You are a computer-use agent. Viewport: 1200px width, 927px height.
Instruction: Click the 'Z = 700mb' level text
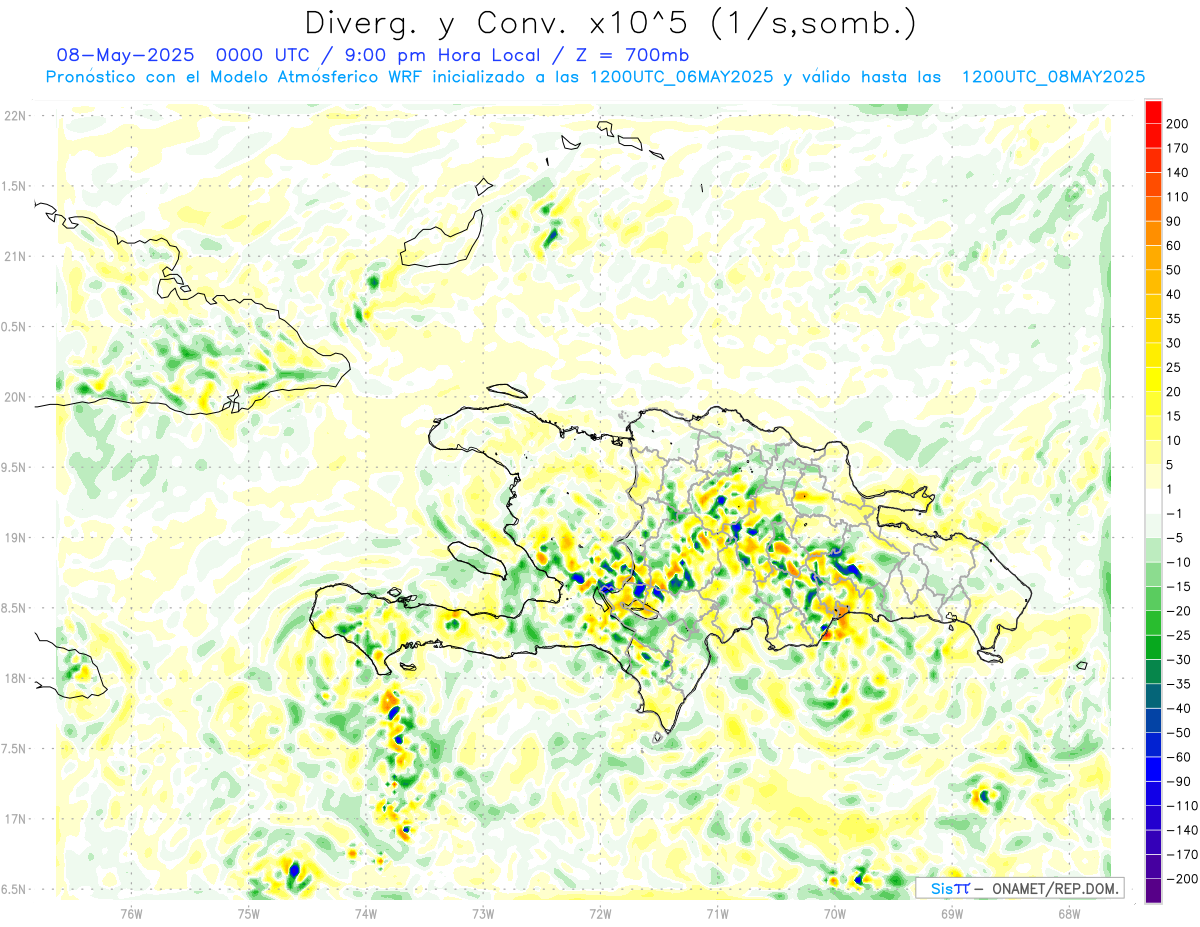pyautogui.click(x=632, y=55)
